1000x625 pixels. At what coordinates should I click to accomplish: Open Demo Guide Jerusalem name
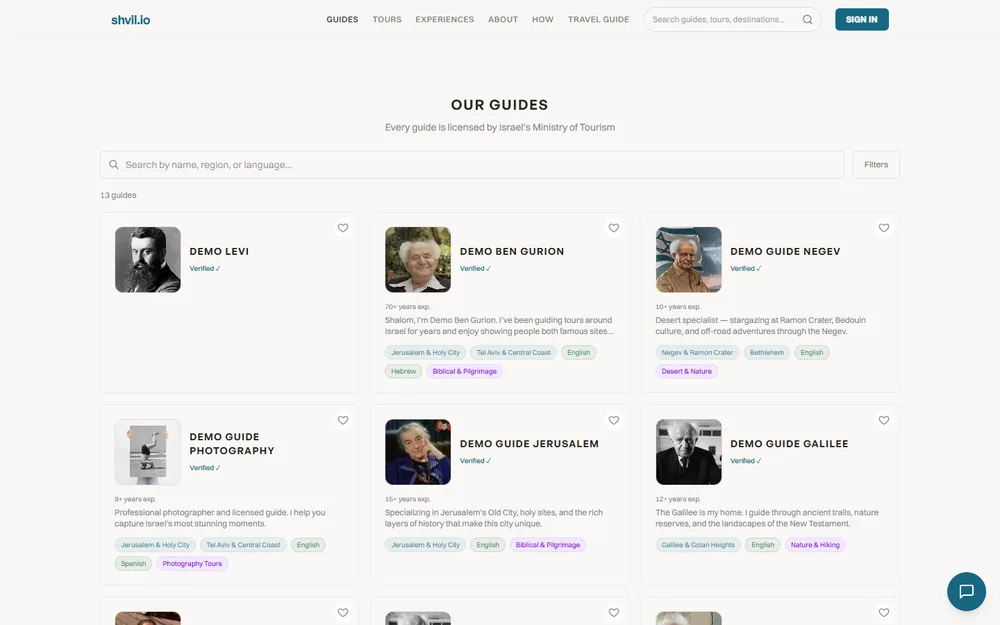(x=529, y=444)
